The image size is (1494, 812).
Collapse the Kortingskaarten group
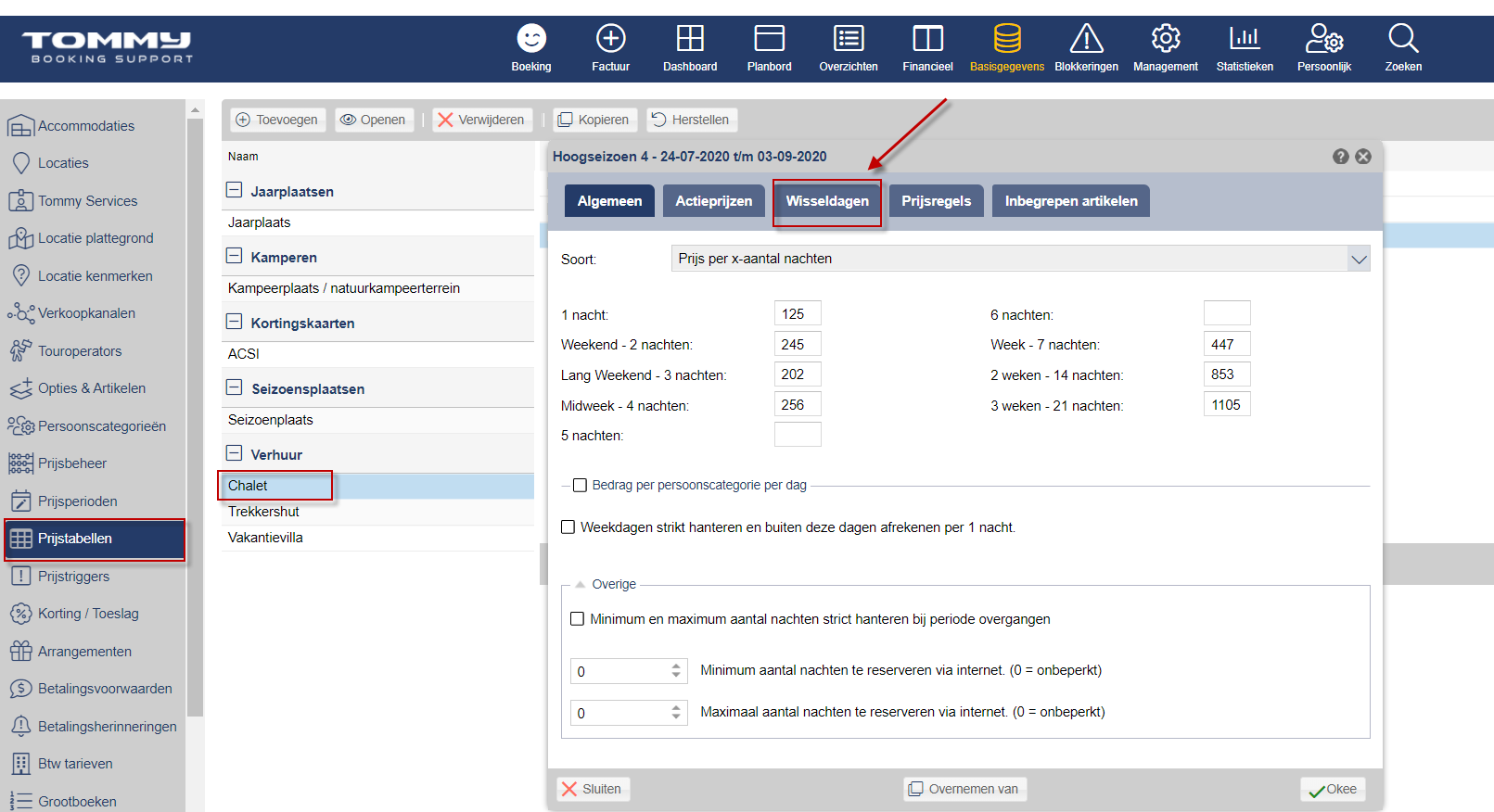[235, 322]
